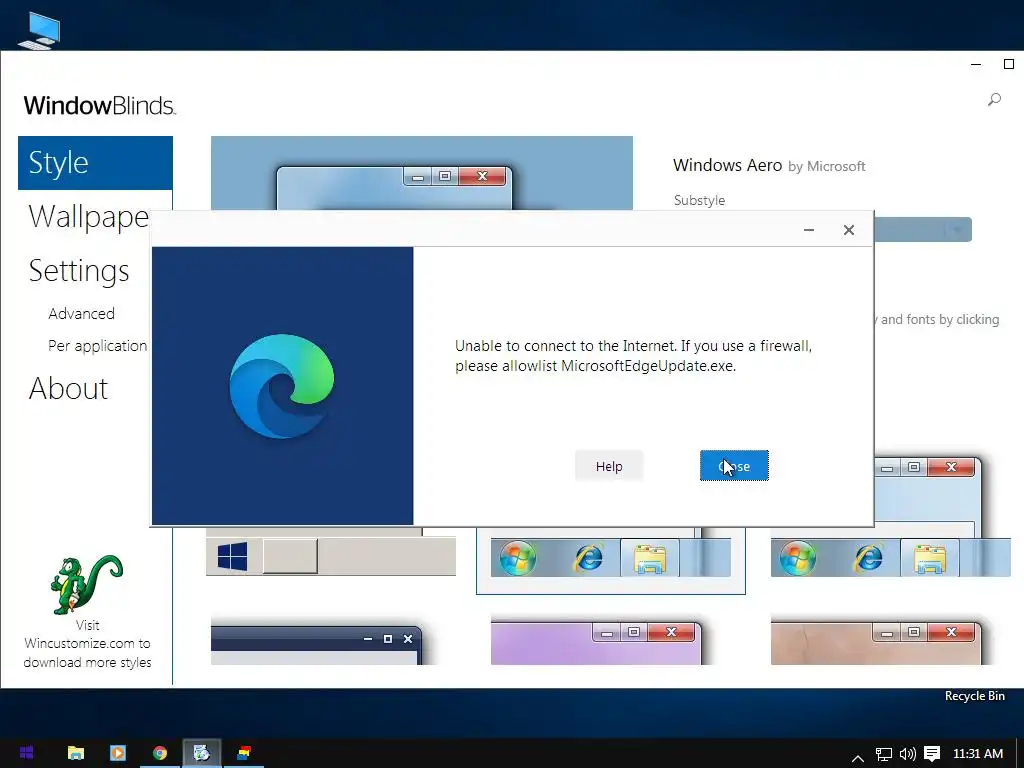Open This PC desktop icon
The height and width of the screenshot is (768, 1024).
[39, 30]
